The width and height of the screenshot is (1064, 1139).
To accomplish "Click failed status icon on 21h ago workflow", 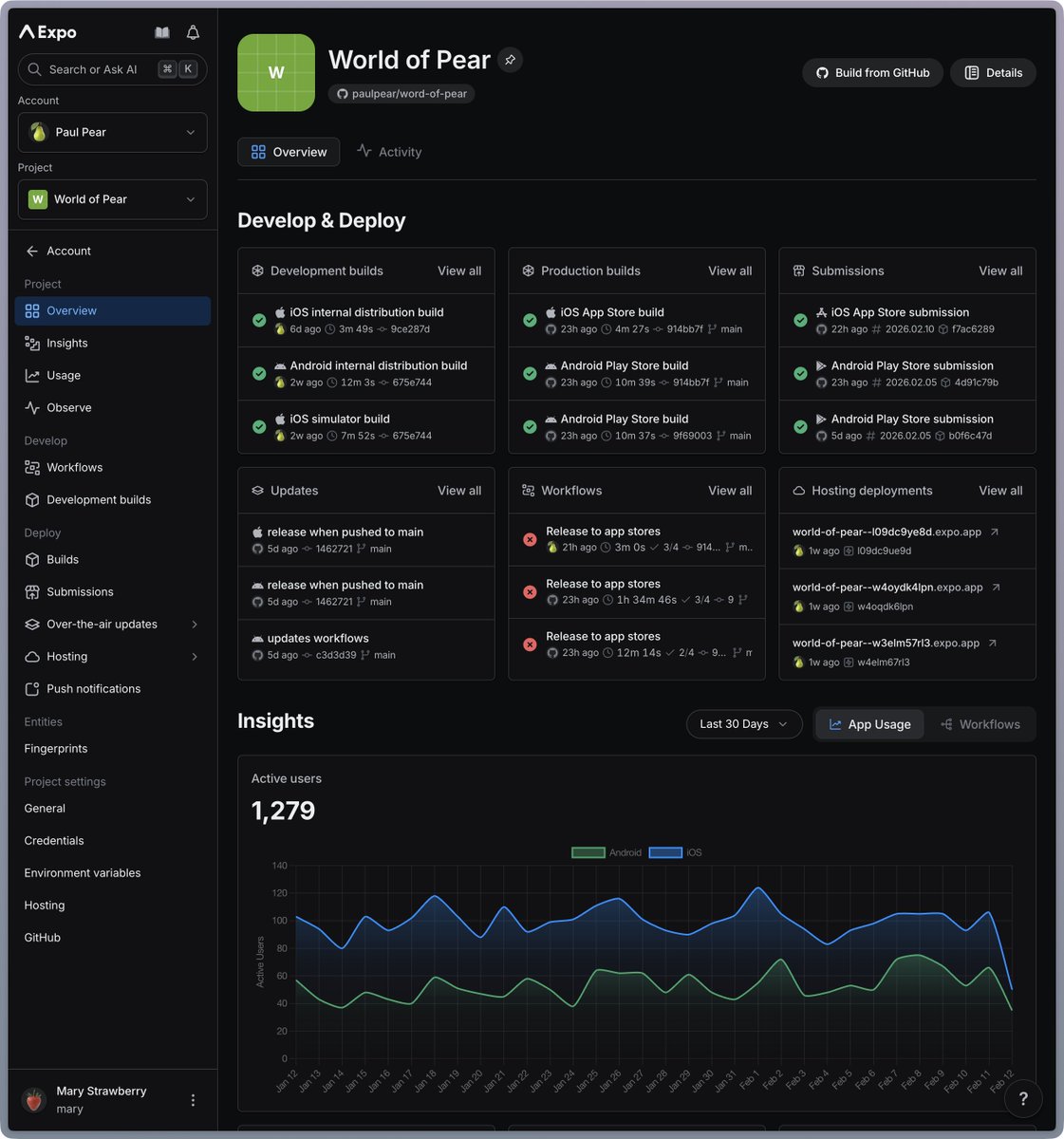I will click(530, 539).
